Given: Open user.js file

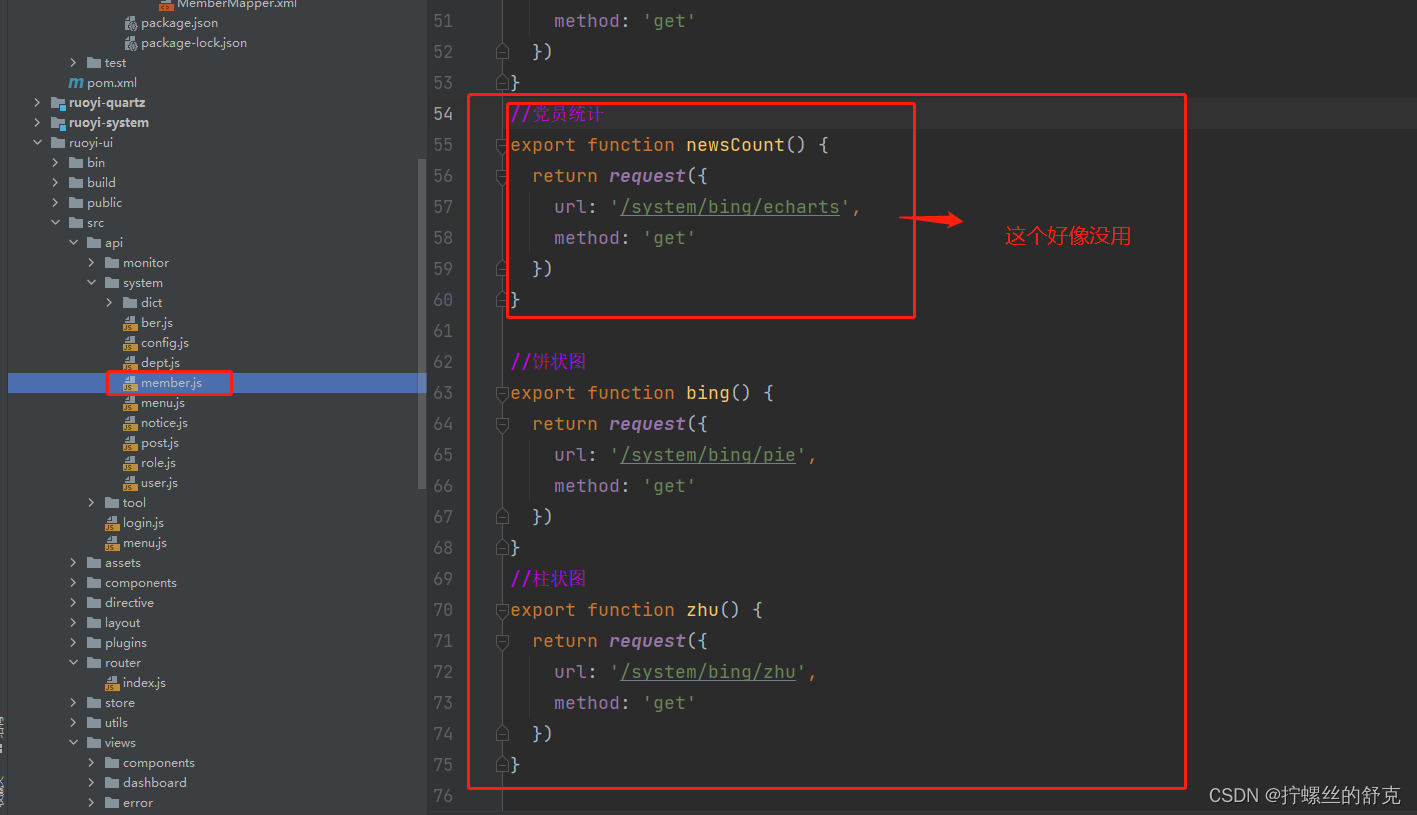Looking at the screenshot, I should 159,483.
